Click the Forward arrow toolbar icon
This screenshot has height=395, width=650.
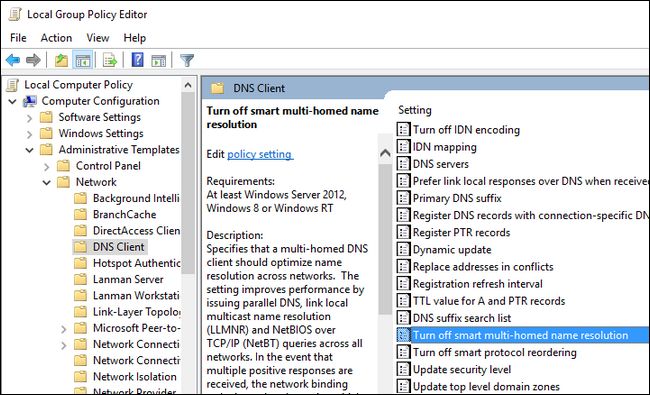[x=33, y=61]
